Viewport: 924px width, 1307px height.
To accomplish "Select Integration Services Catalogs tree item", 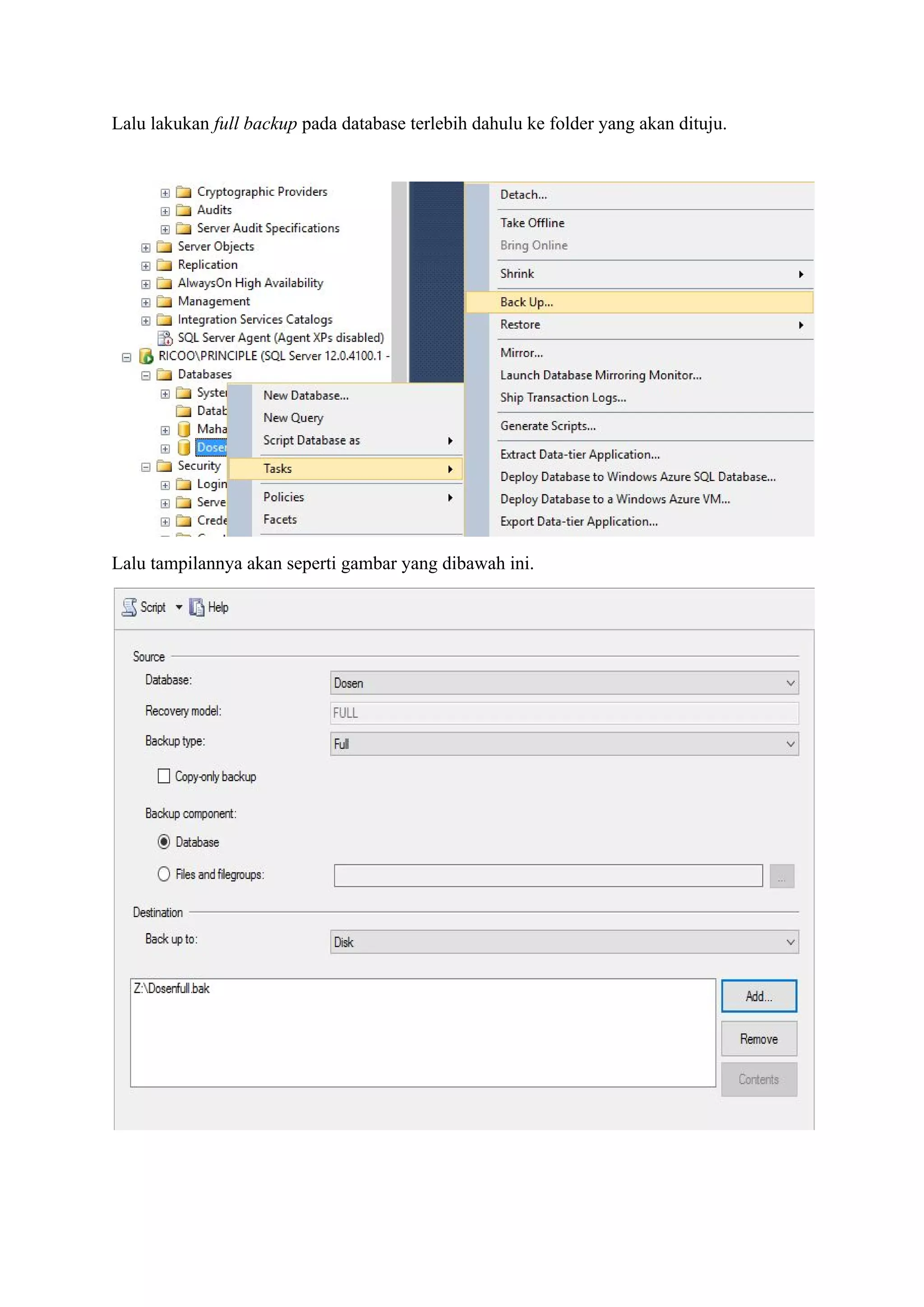I will click(254, 319).
